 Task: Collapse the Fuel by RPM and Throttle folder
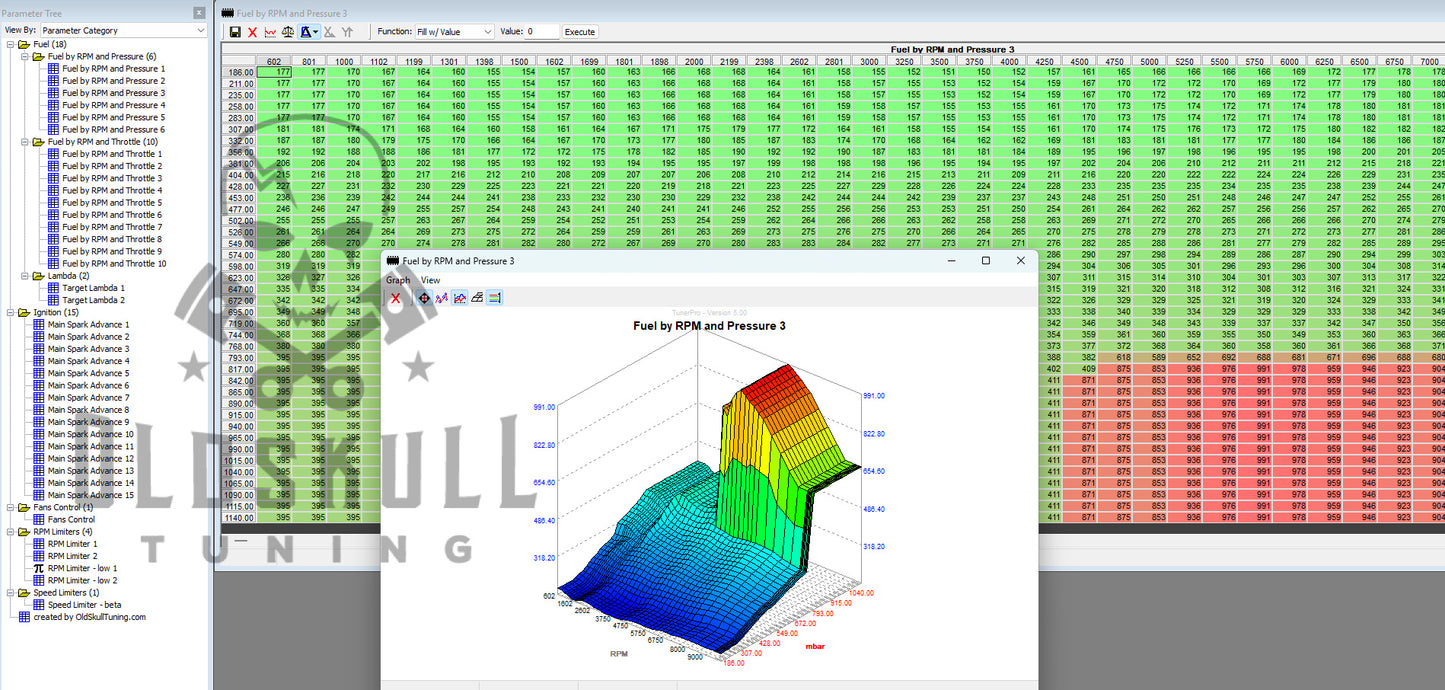coord(25,142)
